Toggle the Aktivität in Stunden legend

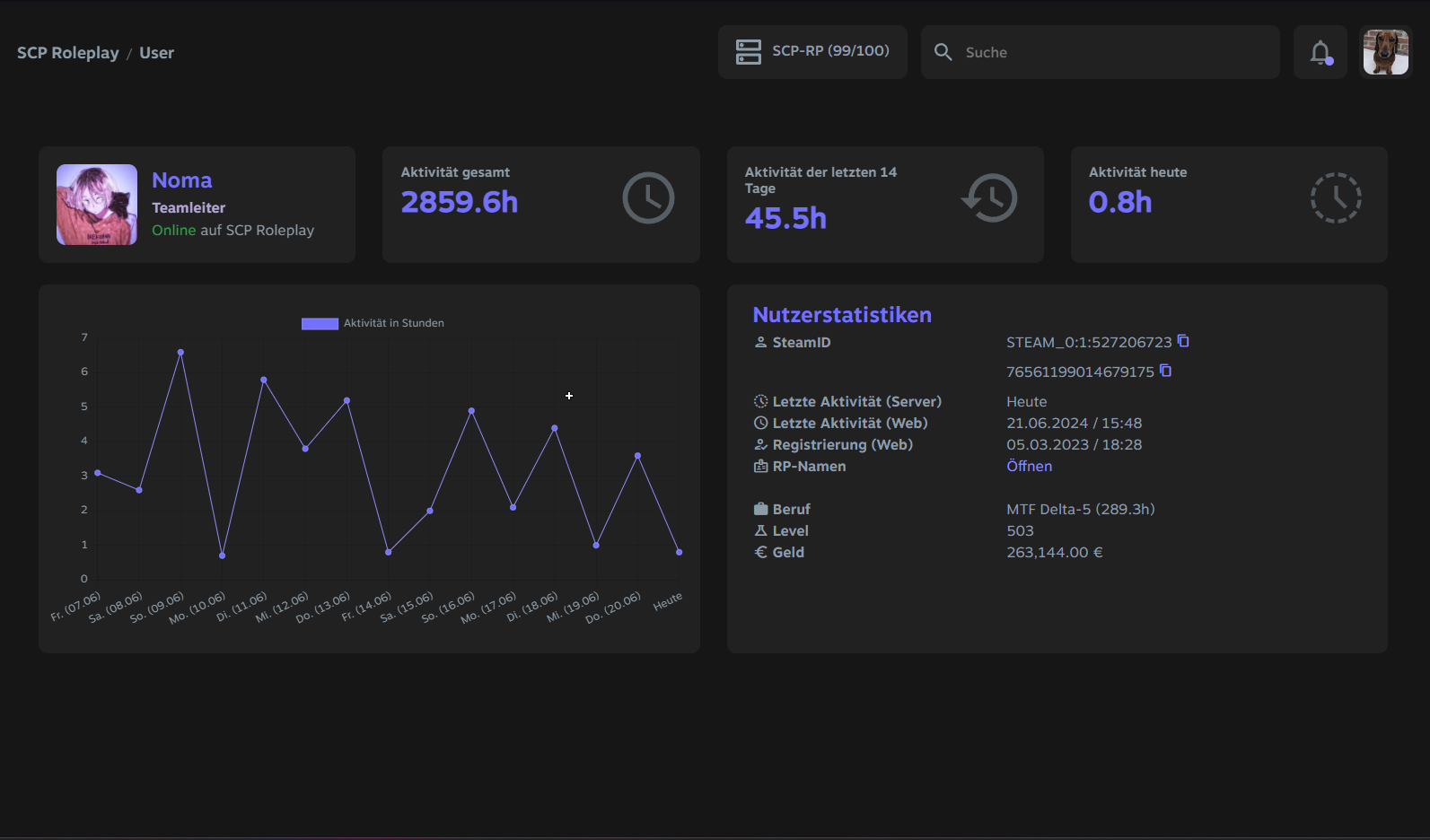coord(373,323)
